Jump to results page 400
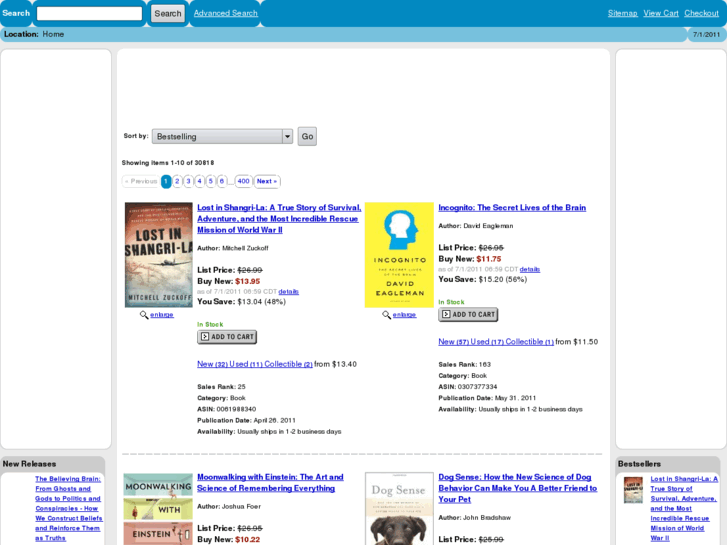Viewport: 727px width, 545px height. coord(243,181)
